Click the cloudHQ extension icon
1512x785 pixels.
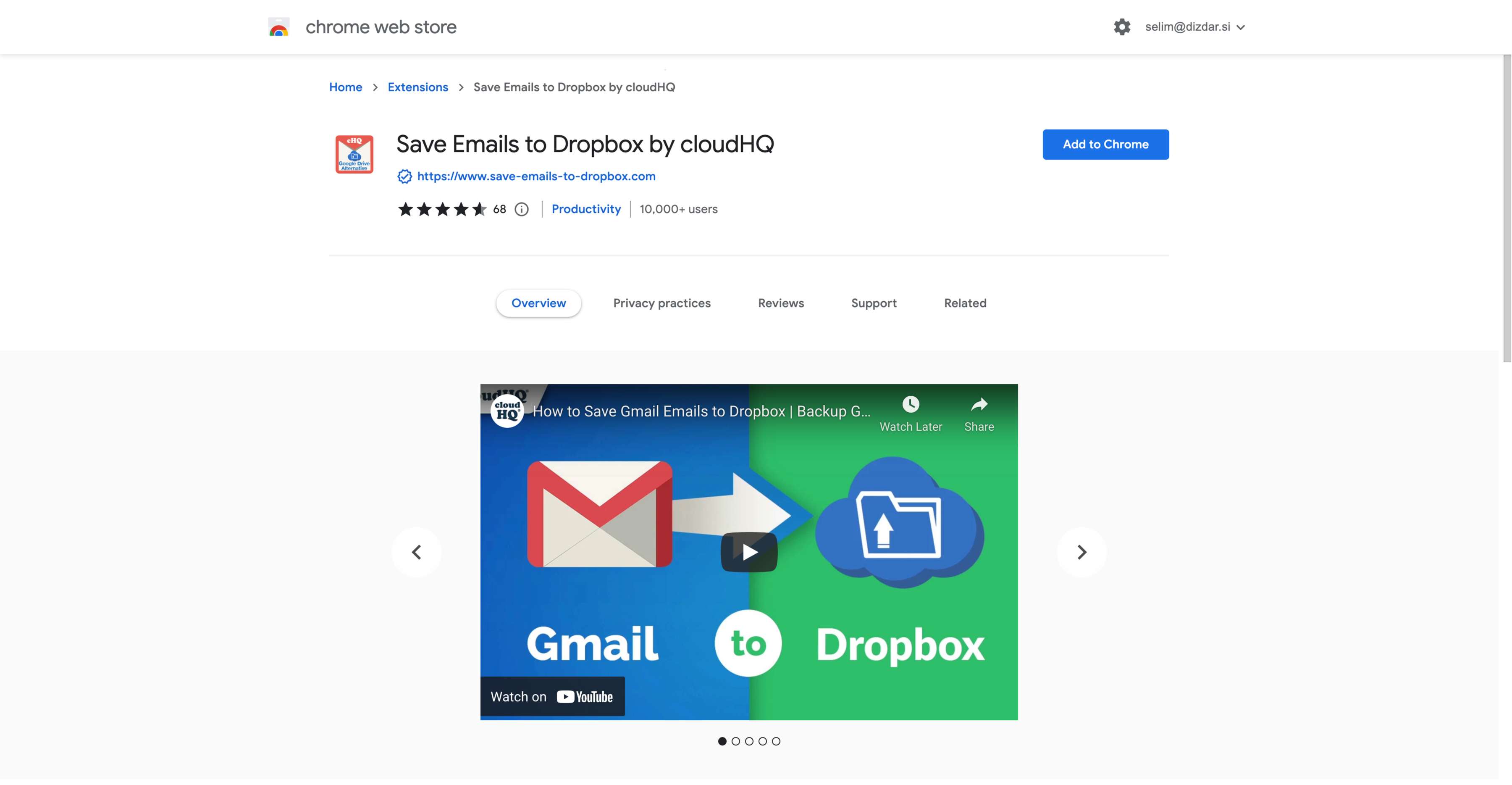point(354,154)
